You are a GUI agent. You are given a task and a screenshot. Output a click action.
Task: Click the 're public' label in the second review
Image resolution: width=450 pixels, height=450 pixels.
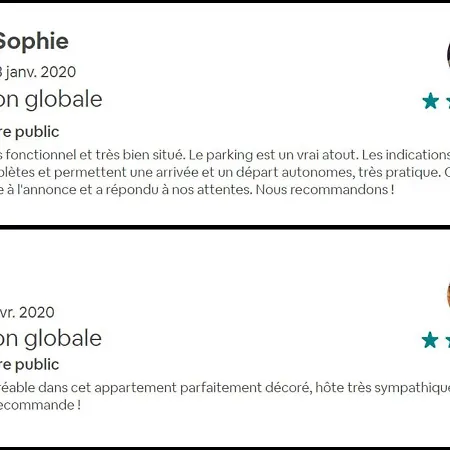tap(29, 365)
